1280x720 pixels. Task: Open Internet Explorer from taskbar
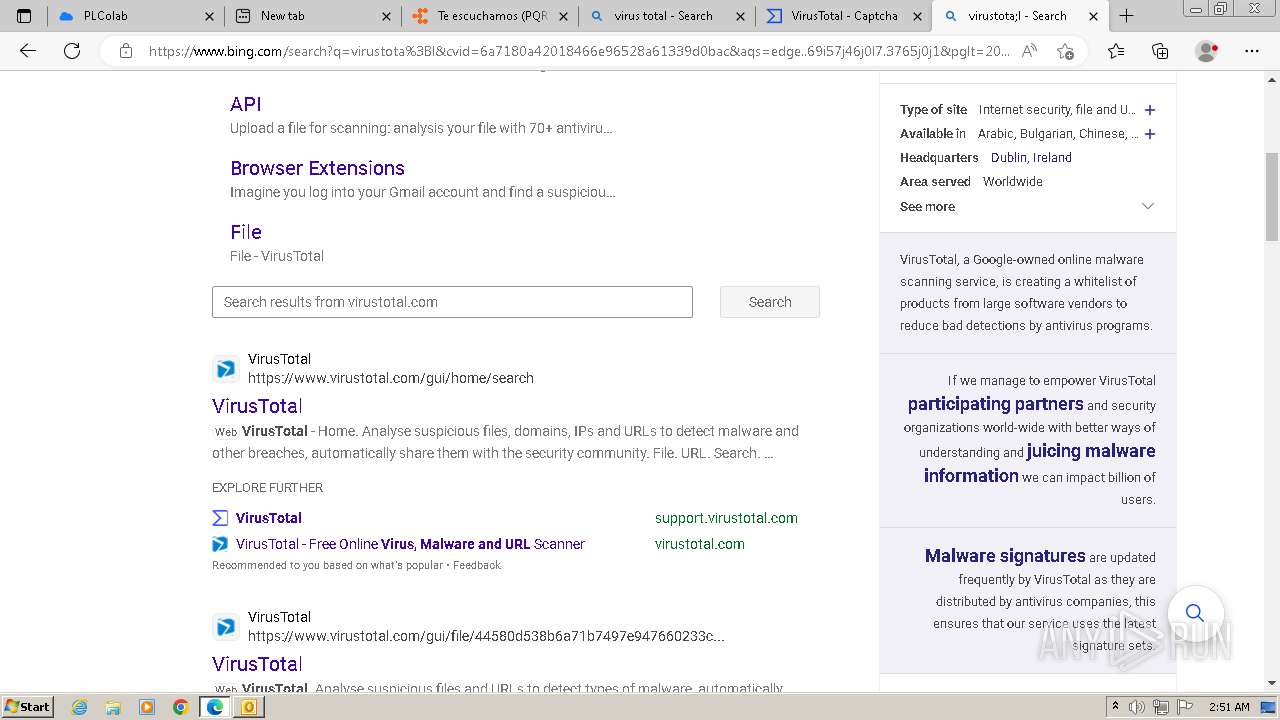(80, 707)
